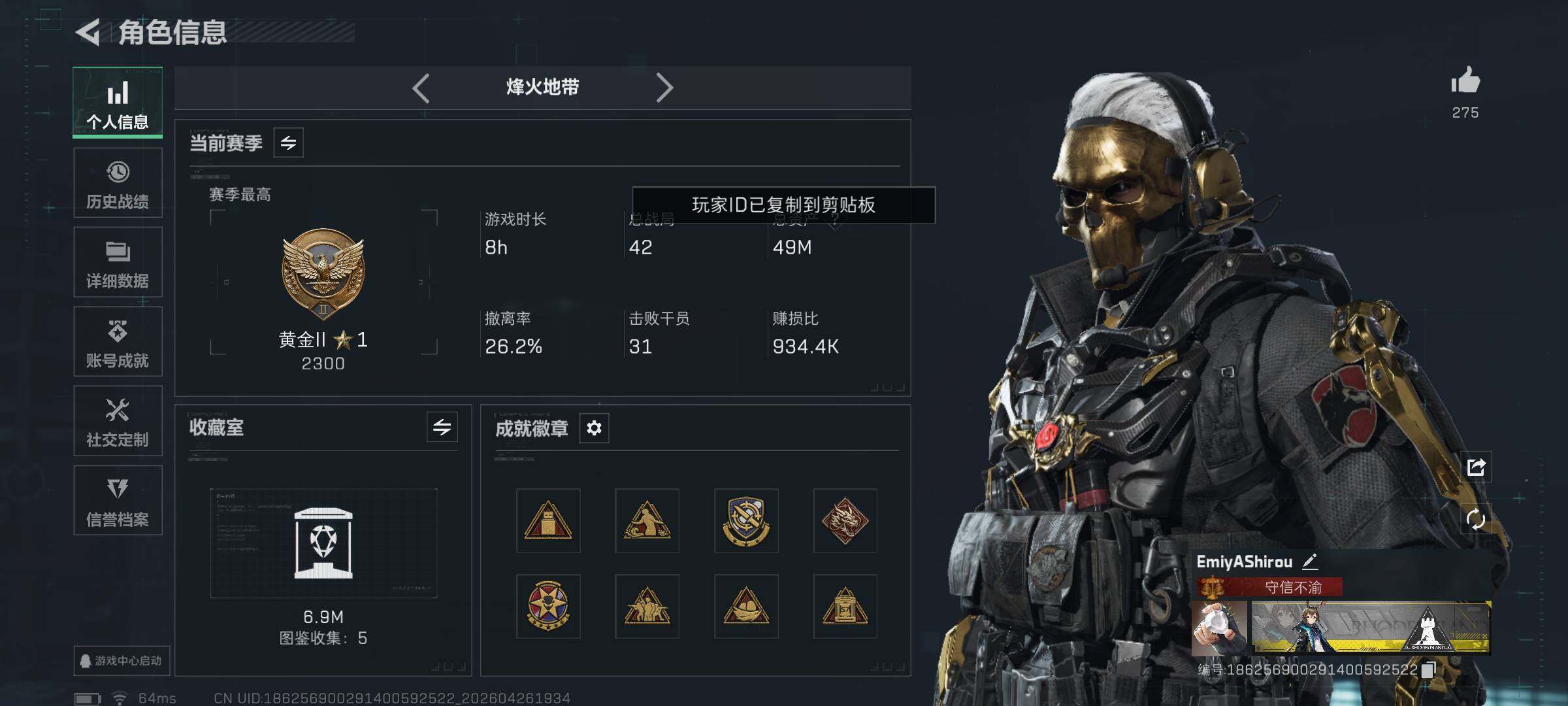The width and height of the screenshot is (1568, 706).
Task: Go back using the arrow beside 角色信息
Action: click(x=88, y=32)
